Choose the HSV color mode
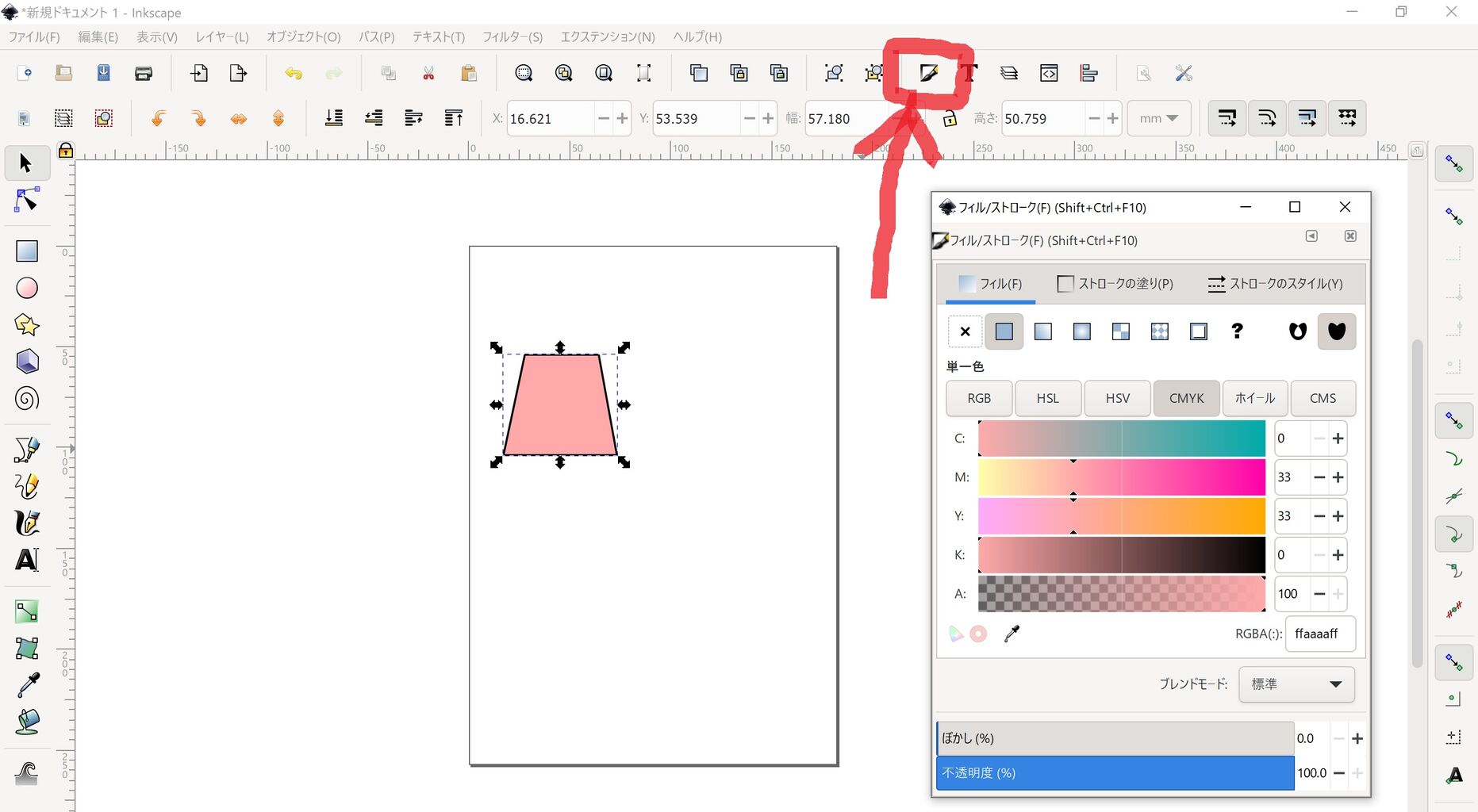Image resolution: width=1478 pixels, height=812 pixels. 1118,399
